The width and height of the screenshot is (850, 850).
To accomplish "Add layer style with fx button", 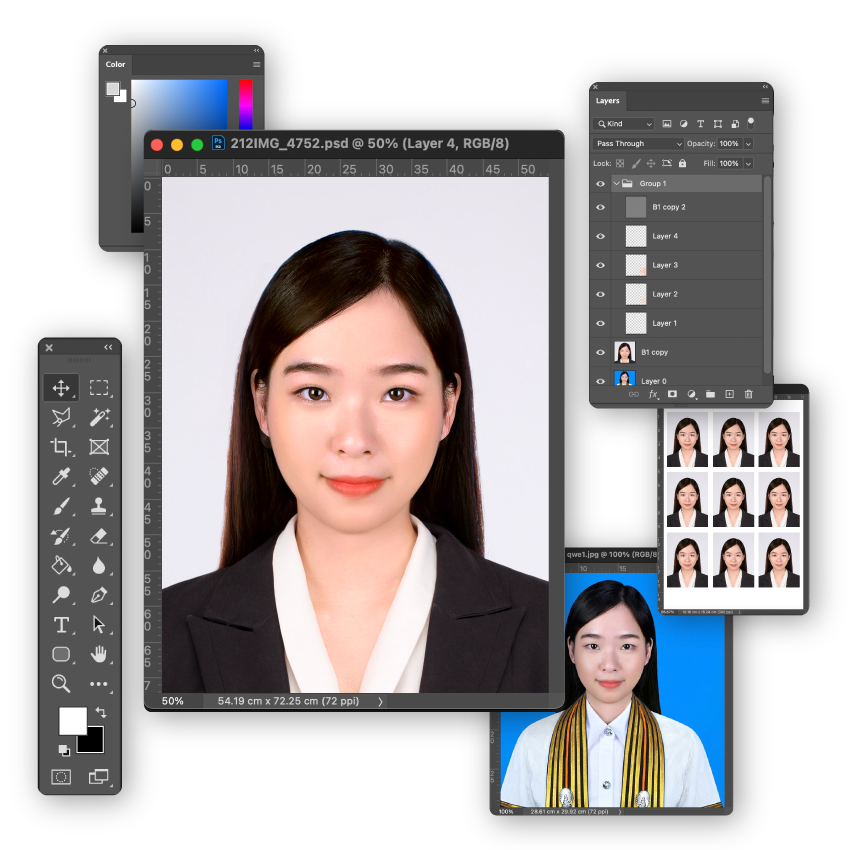I will [x=653, y=394].
